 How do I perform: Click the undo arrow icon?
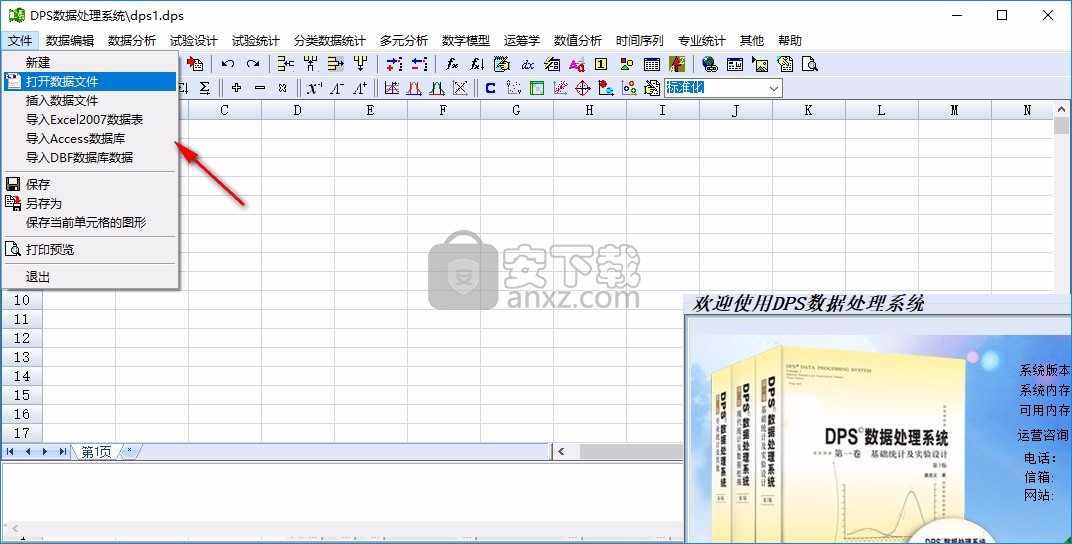(x=228, y=64)
